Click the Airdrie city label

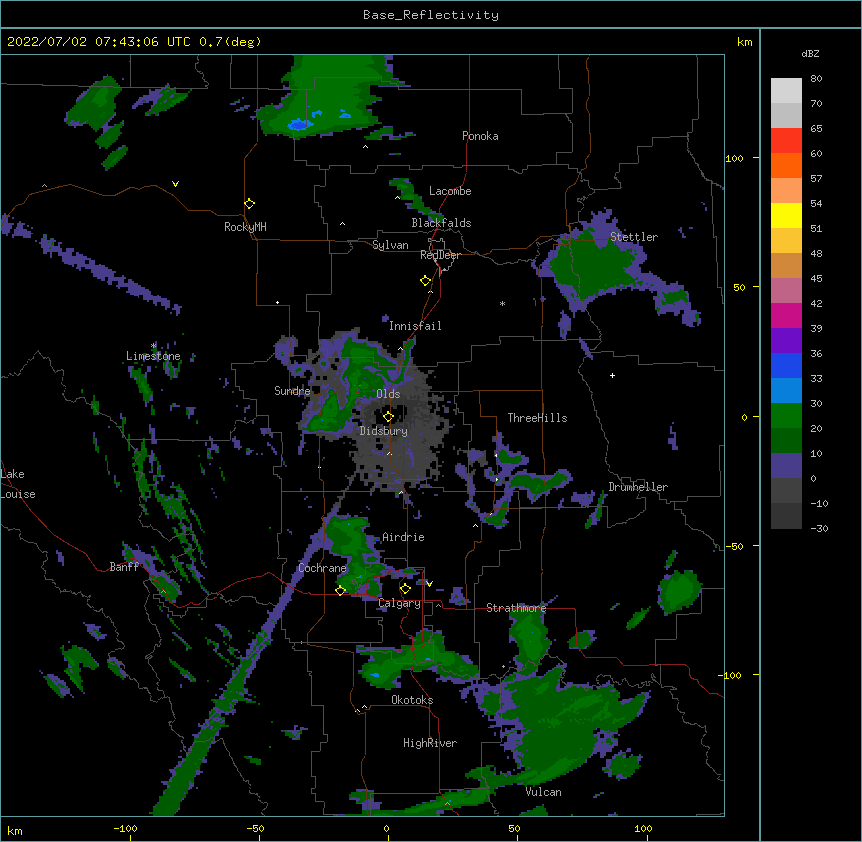(x=403, y=537)
